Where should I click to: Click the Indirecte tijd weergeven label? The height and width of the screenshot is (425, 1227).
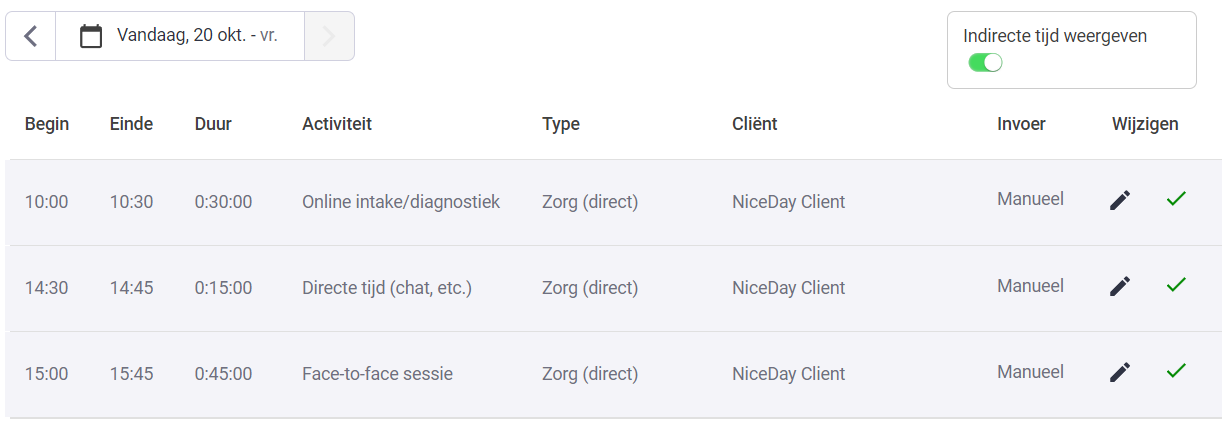[1055, 36]
